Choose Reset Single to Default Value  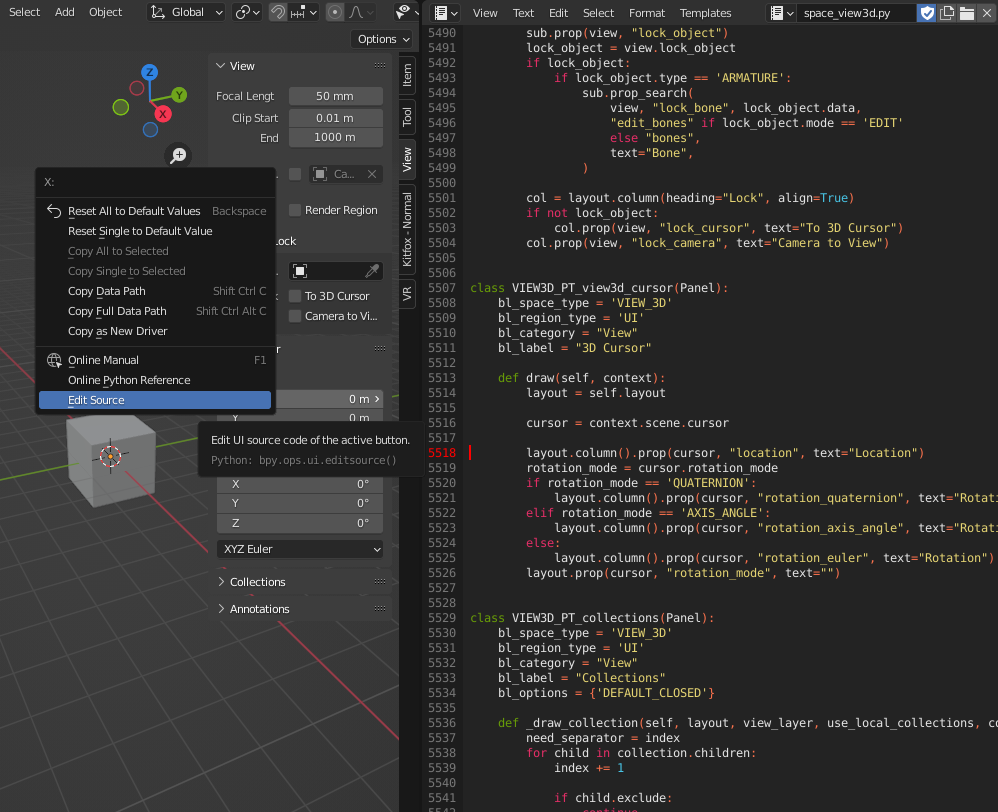click(155, 231)
